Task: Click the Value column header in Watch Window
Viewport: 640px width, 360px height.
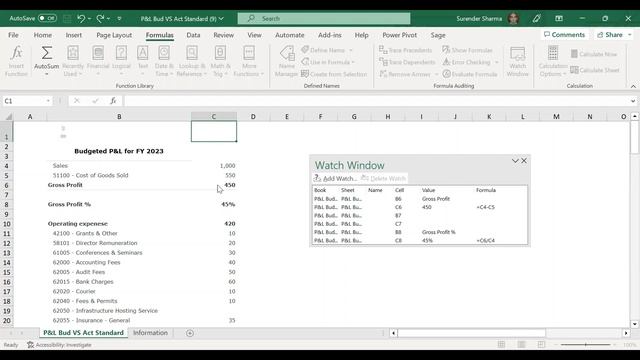Action: [429, 190]
